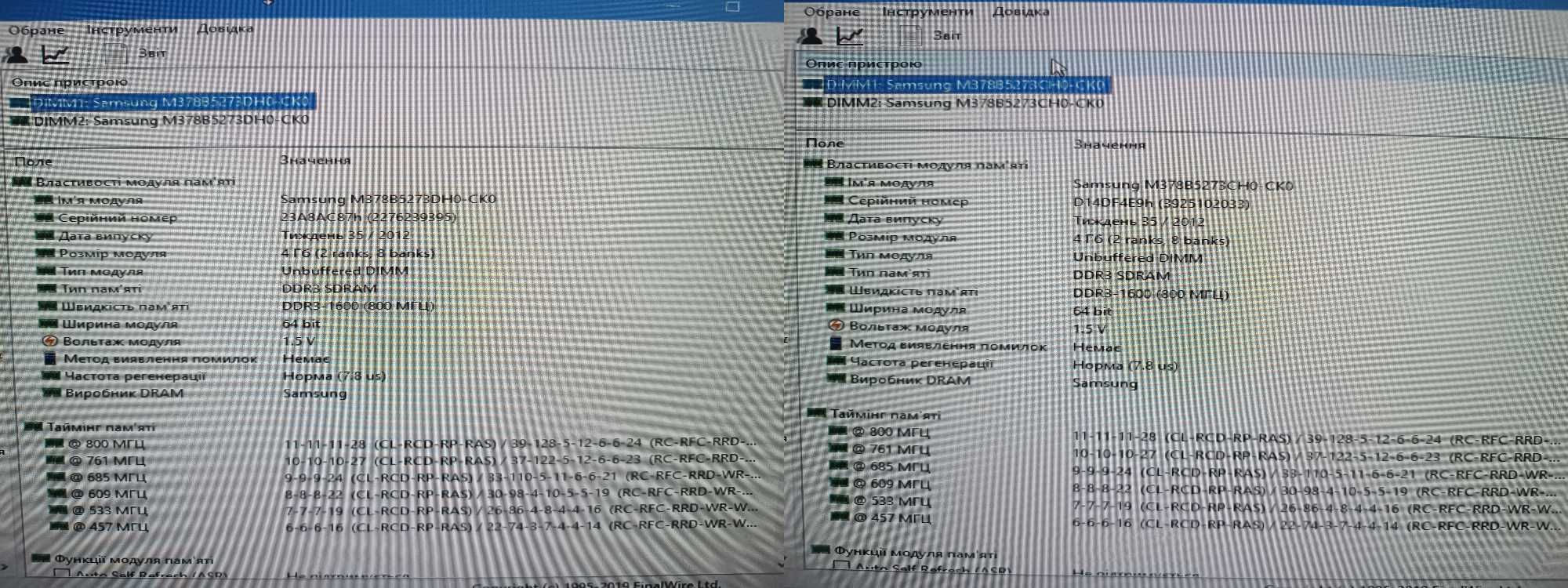Viewport: 1568px width, 588px height.
Task: Click the report page icon beside Звіт, right window
Action: (x=909, y=35)
